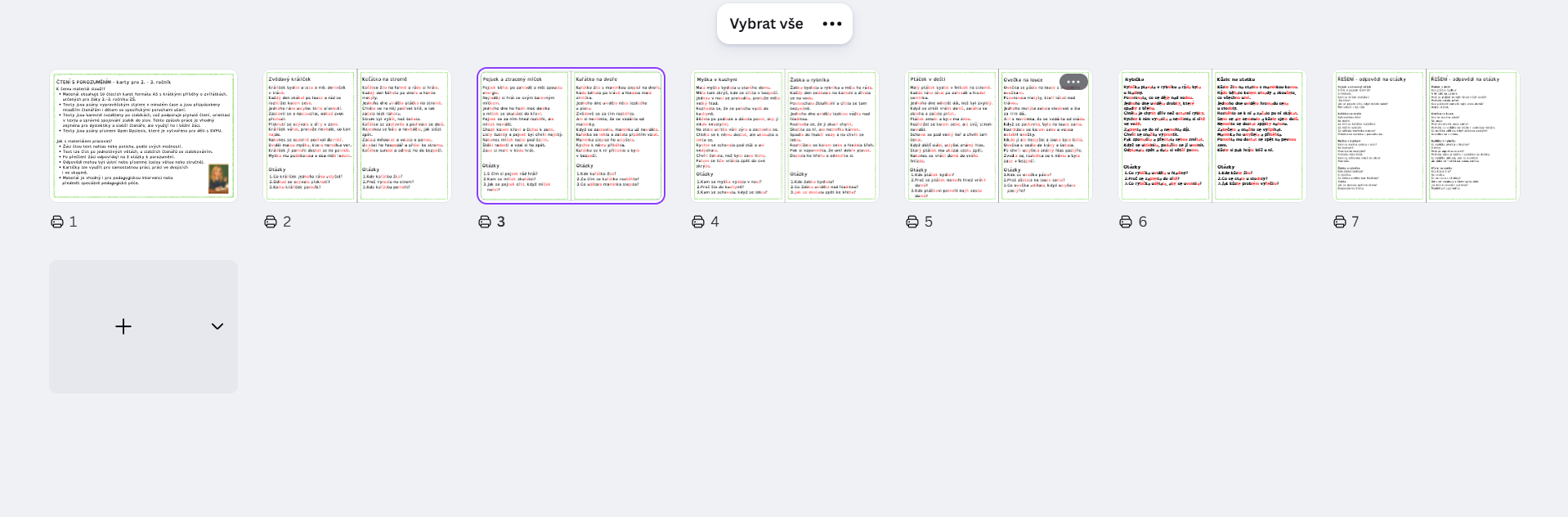Click the printer icon under page 1

pos(57,222)
